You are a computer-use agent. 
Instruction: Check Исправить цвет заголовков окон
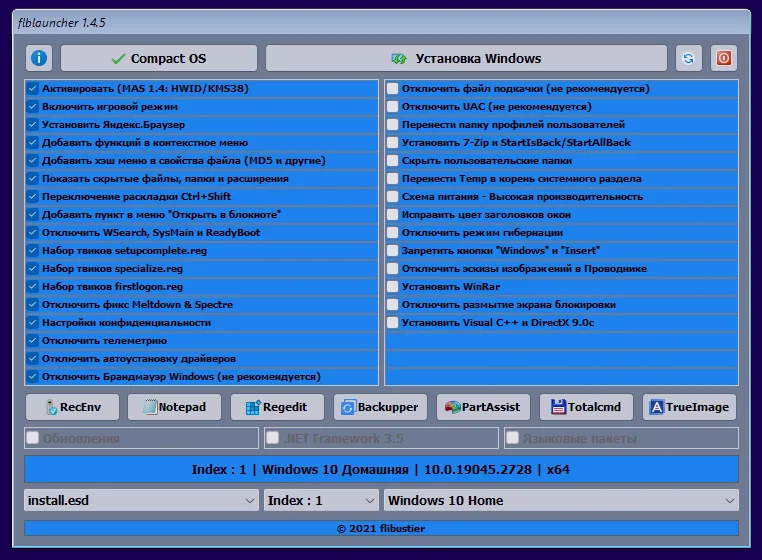point(393,214)
